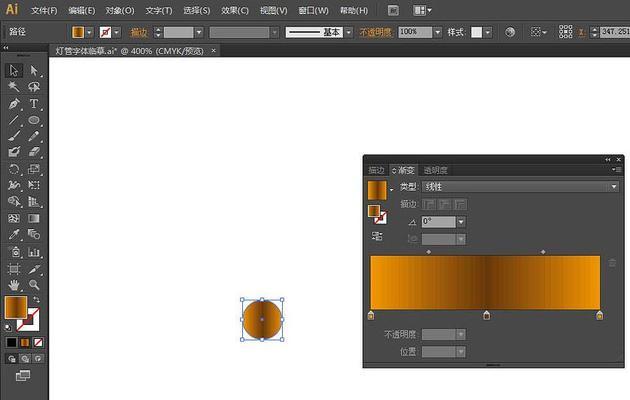Switch to the 透明度 panel tab
This screenshot has width=630, height=400.
pos(436,170)
